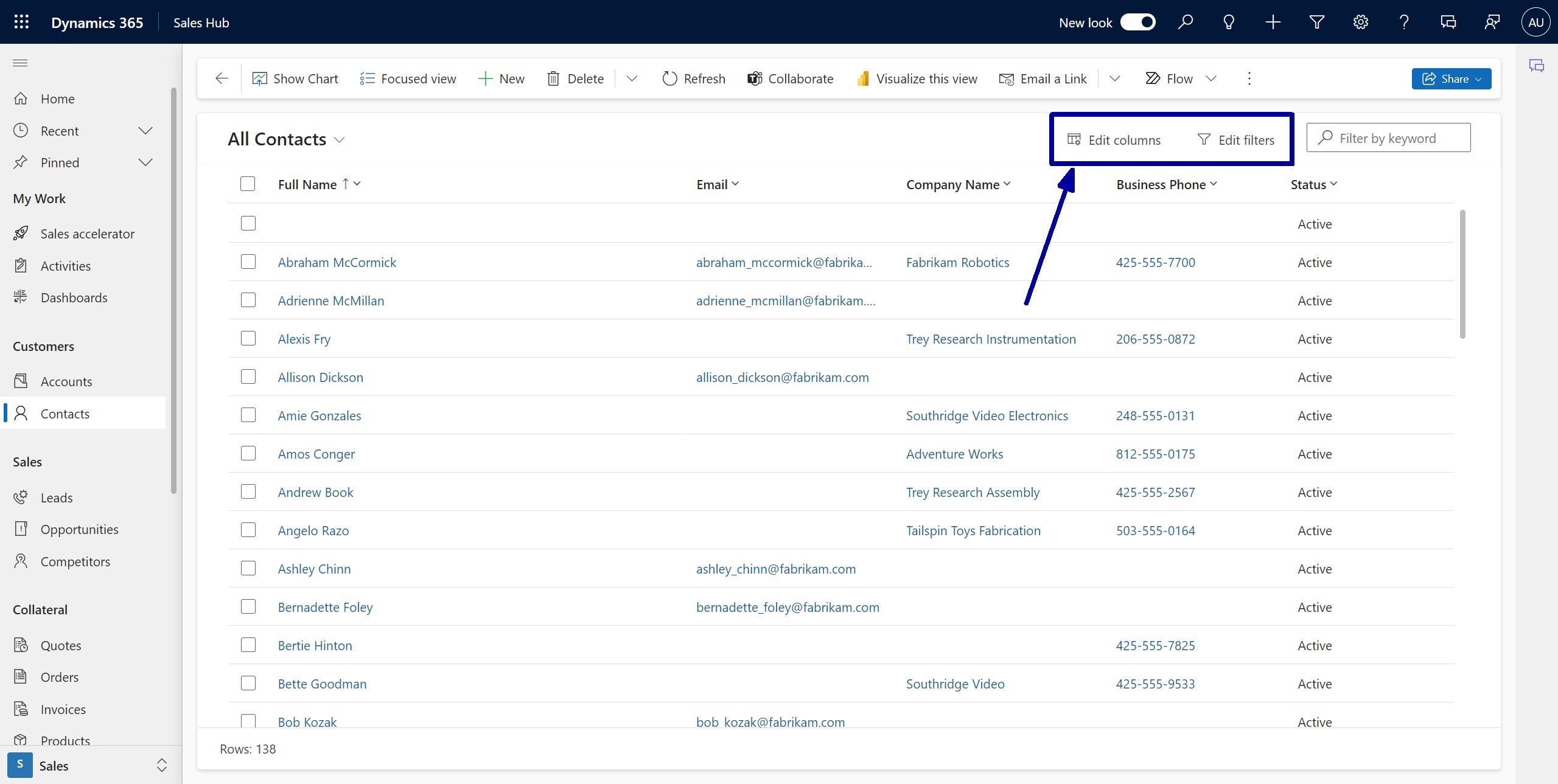Select the Allison Dickson row checkbox
The width and height of the screenshot is (1558, 784).
click(248, 376)
